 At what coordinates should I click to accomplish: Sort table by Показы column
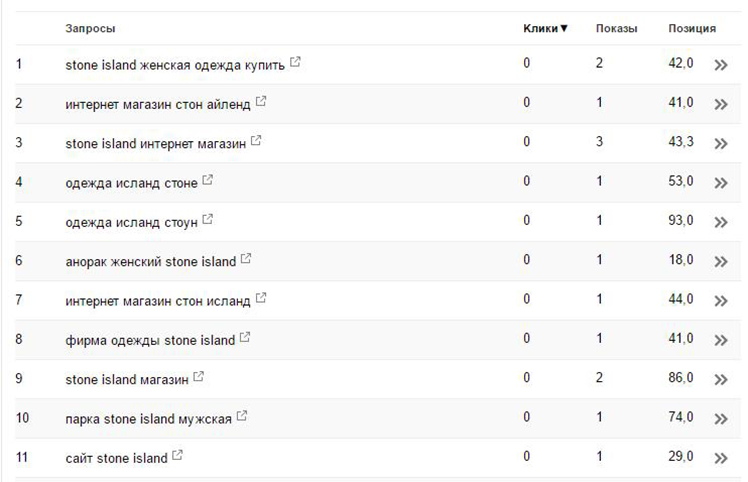(x=616, y=29)
